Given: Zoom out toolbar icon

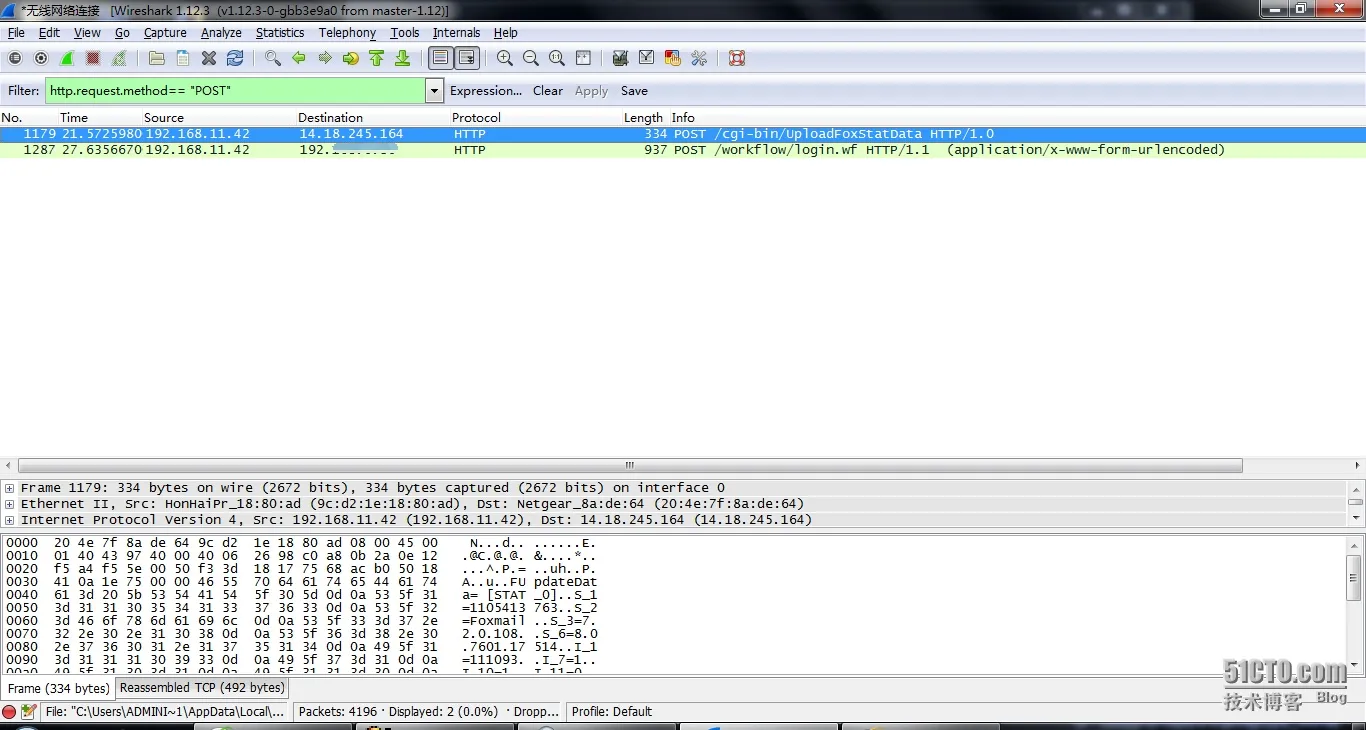Looking at the screenshot, I should [x=531, y=59].
